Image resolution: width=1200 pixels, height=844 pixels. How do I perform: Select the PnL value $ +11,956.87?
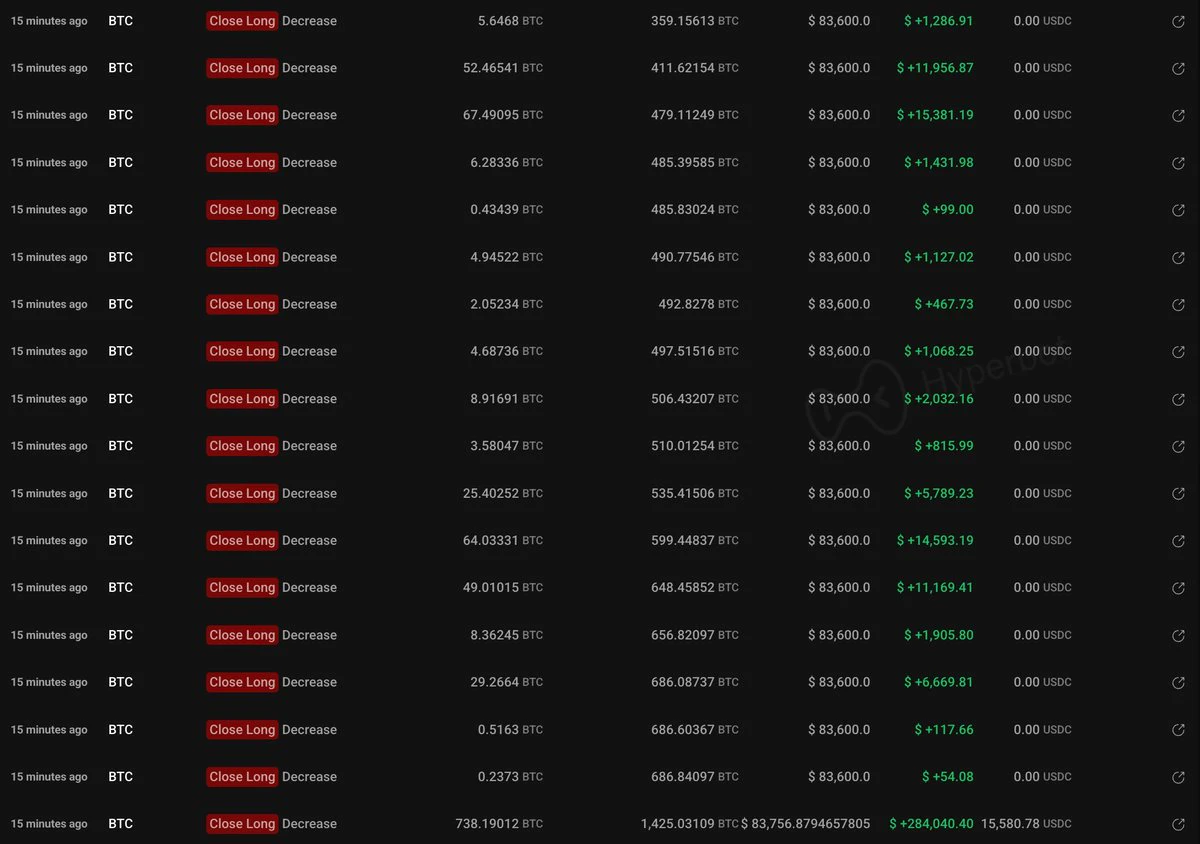(935, 68)
